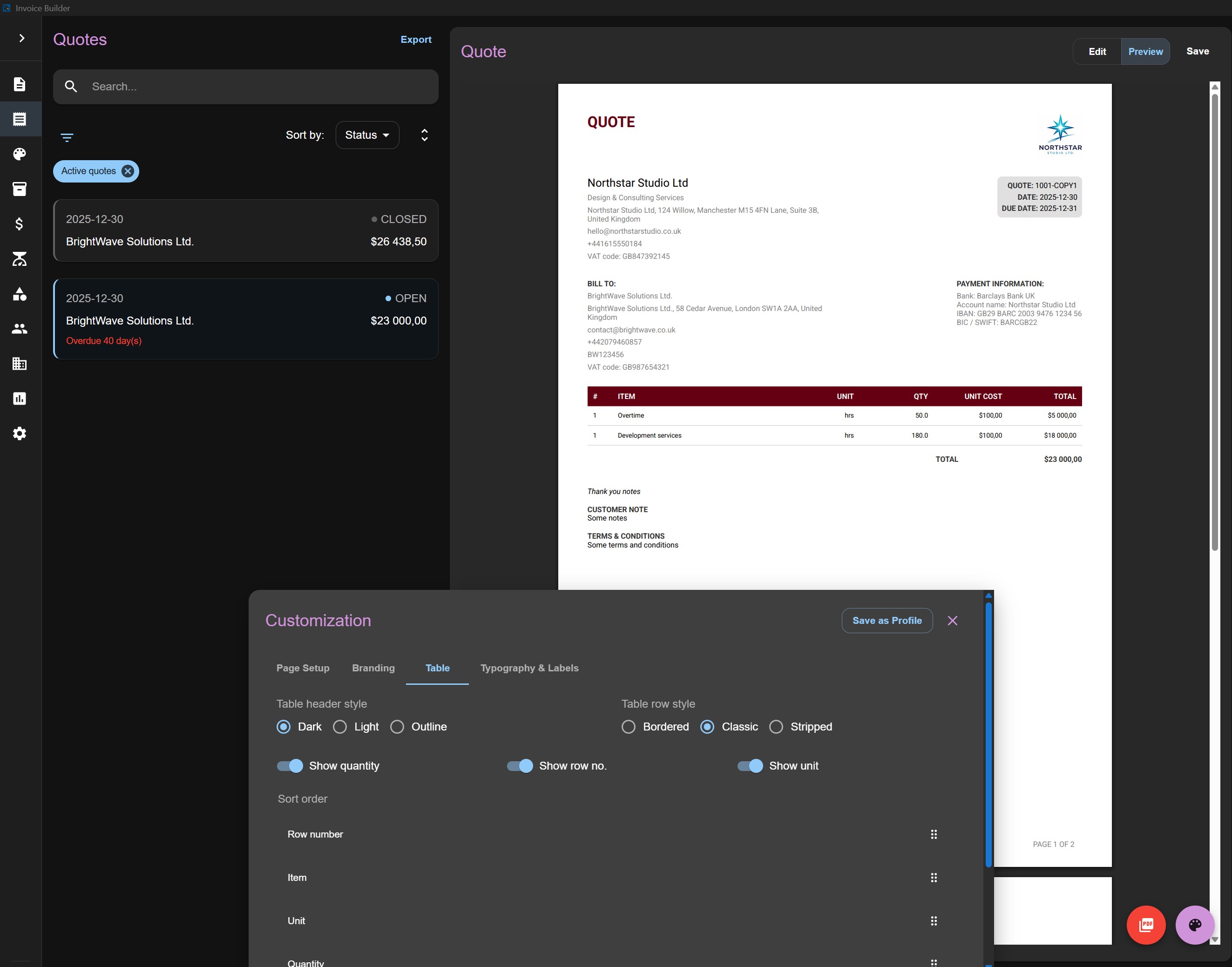The height and width of the screenshot is (967, 1232).
Task: Switch to the Branding tab
Action: coord(373,668)
